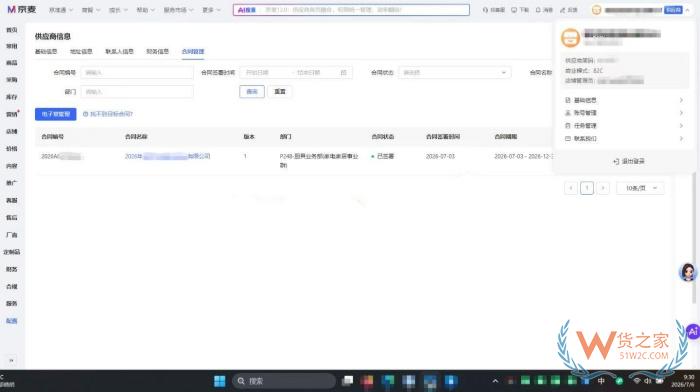The width and height of the screenshot is (700, 392).
Task: Open the 2026年 contract name link
Action: pos(167,156)
